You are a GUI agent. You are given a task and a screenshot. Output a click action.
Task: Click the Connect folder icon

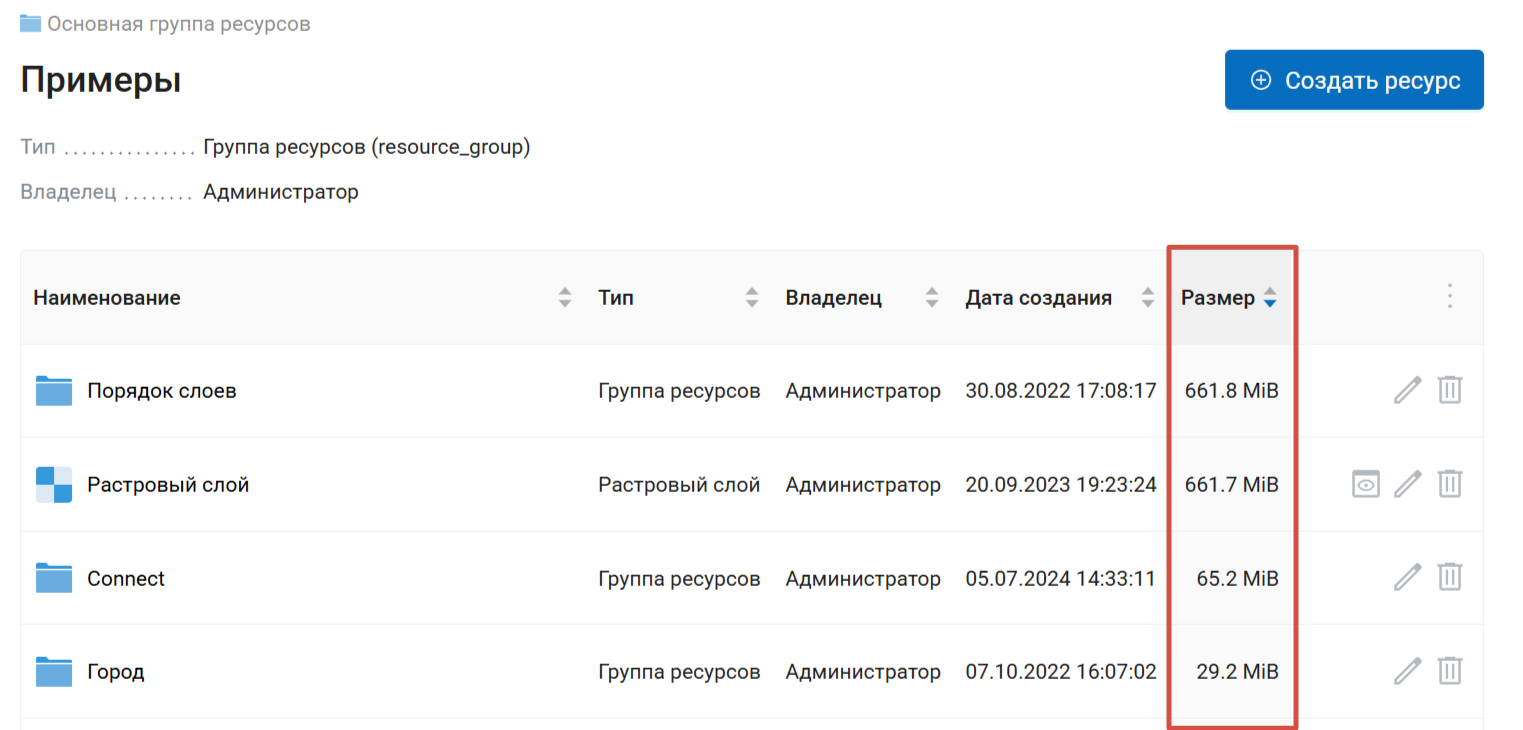54,578
